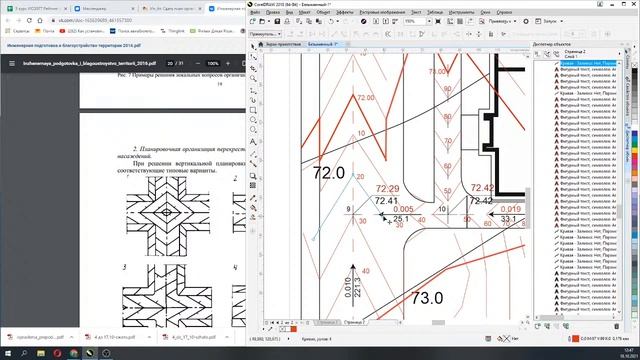The height and width of the screenshot is (360, 640).
Task: Select the Text tool
Action: tap(253, 142)
